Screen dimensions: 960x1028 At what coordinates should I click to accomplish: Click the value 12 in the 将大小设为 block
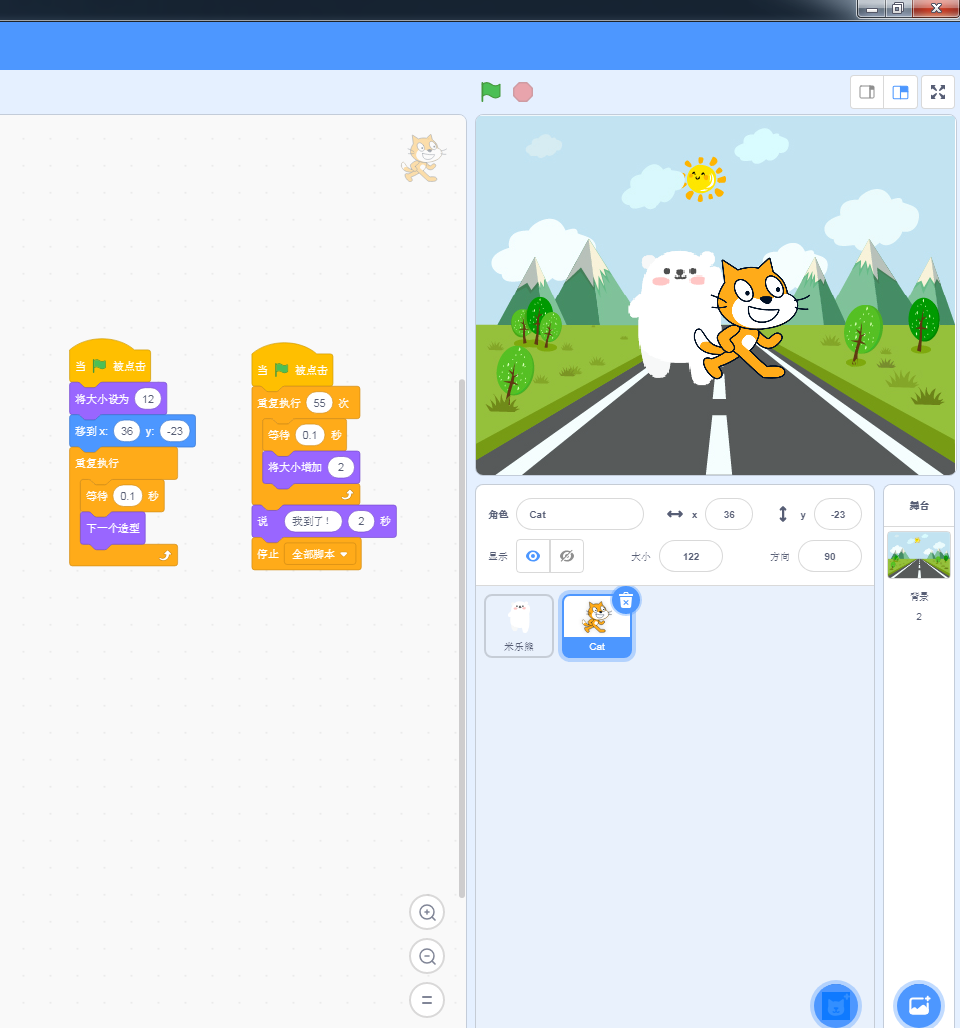coord(148,399)
